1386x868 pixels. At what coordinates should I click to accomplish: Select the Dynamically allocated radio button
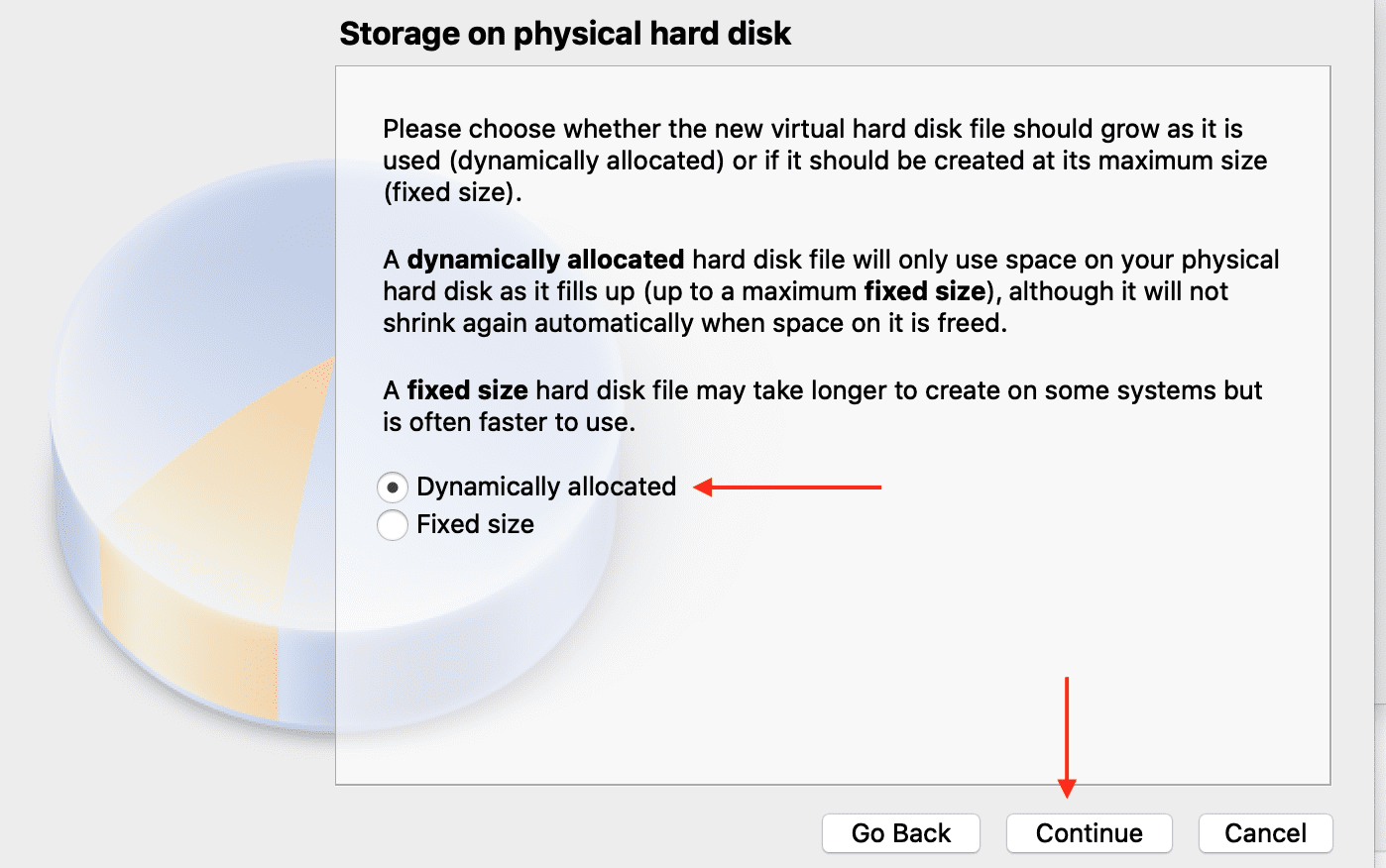click(x=393, y=488)
